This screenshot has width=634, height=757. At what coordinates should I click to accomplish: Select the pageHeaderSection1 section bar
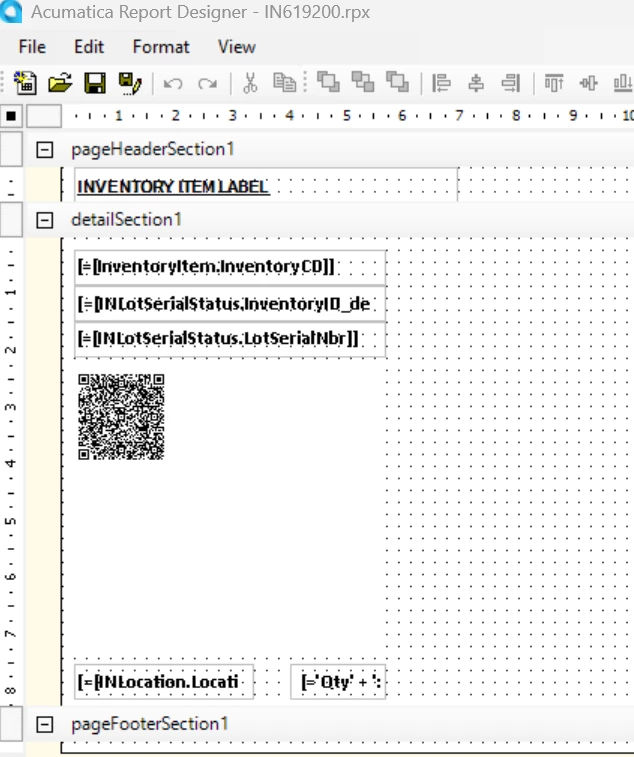(x=329, y=150)
